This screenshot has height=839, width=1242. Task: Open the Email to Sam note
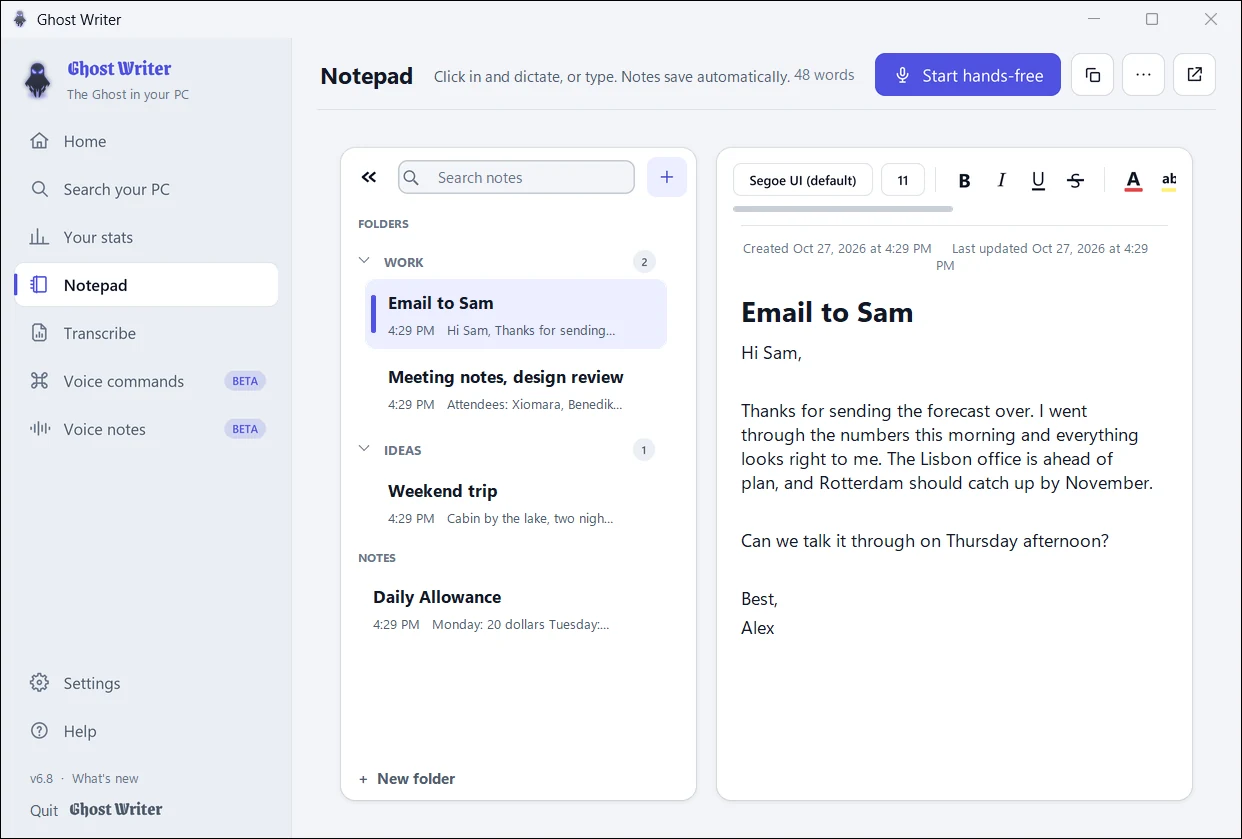[516, 314]
